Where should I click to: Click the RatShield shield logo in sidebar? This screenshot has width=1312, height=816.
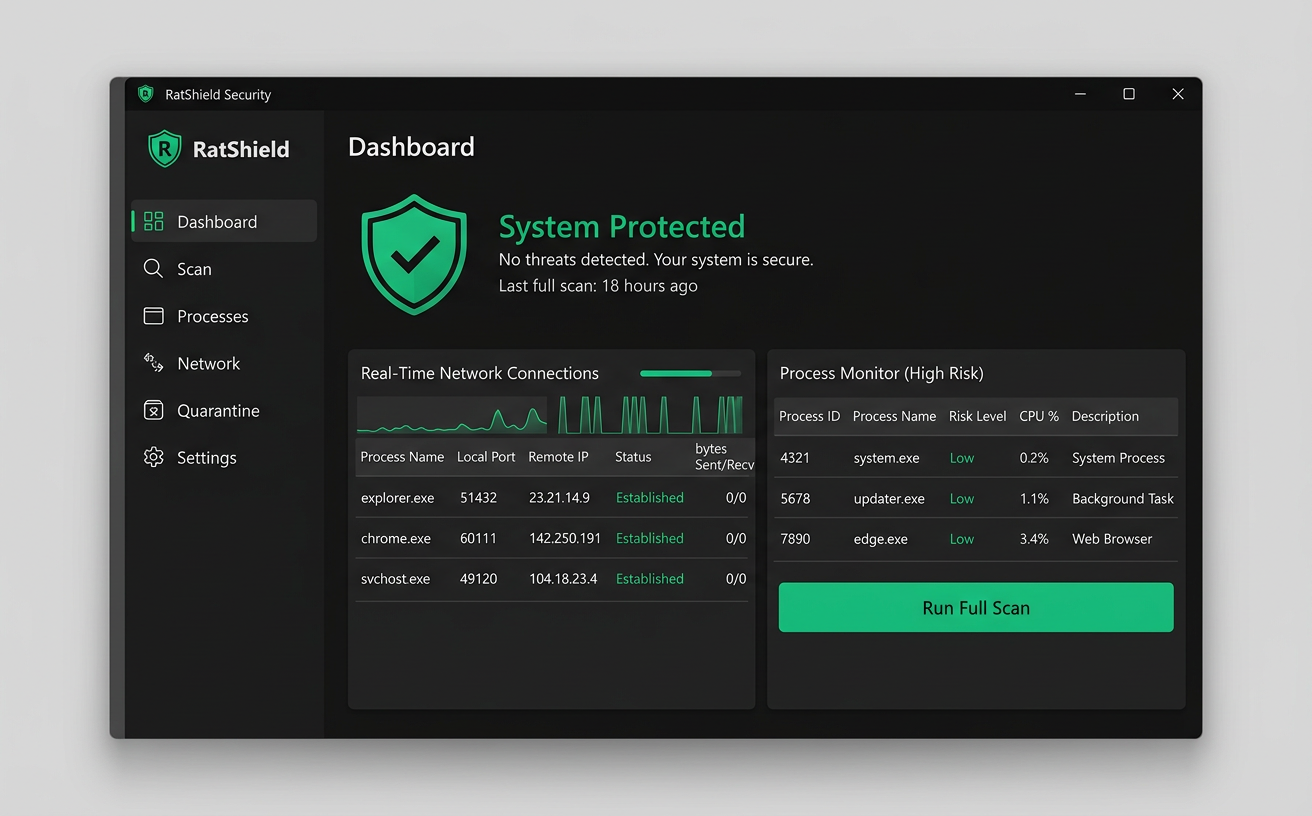tap(165, 149)
